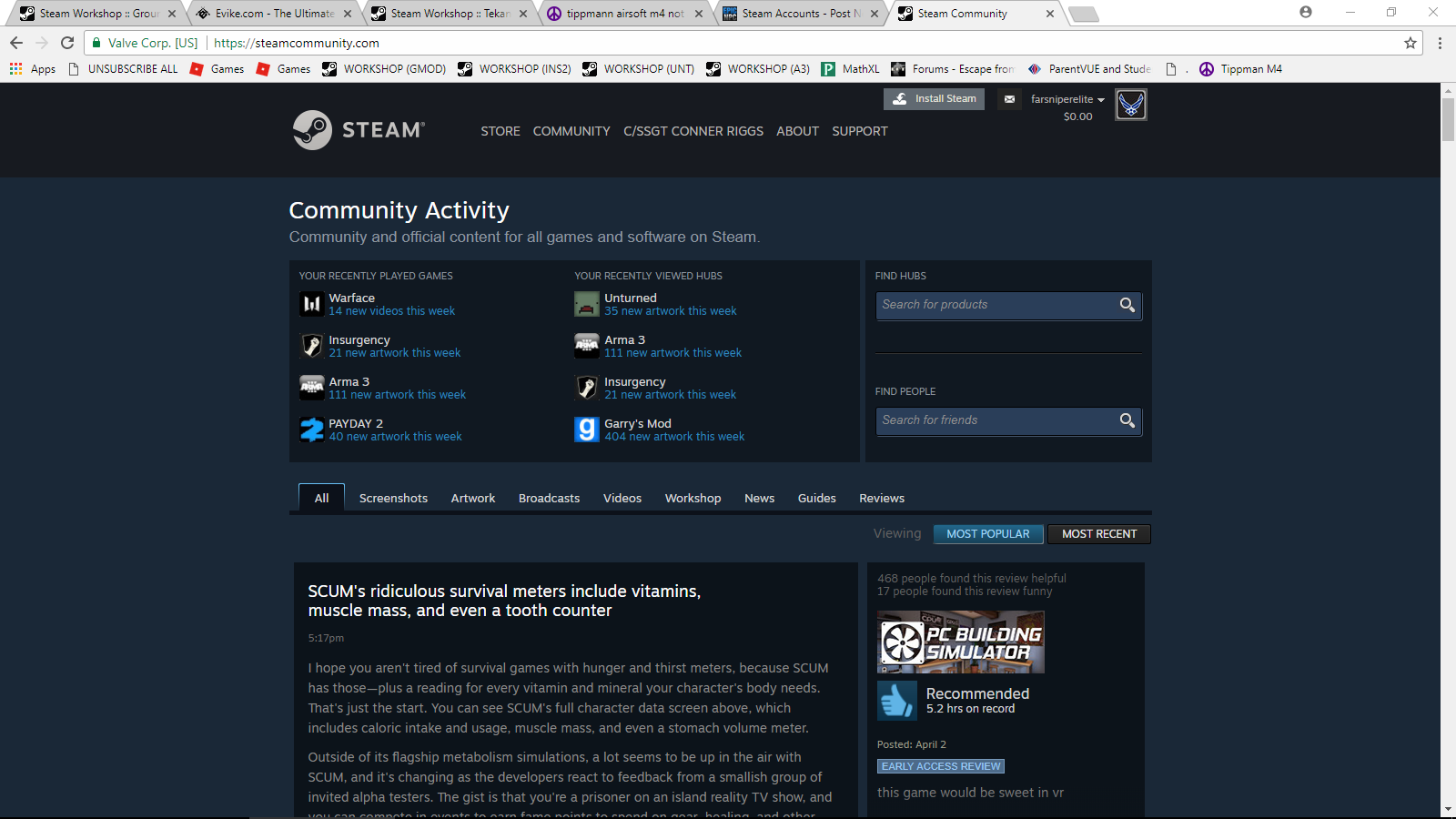Bookmark this page with the star icon
This screenshot has width=1456, height=819.
coord(1410,43)
